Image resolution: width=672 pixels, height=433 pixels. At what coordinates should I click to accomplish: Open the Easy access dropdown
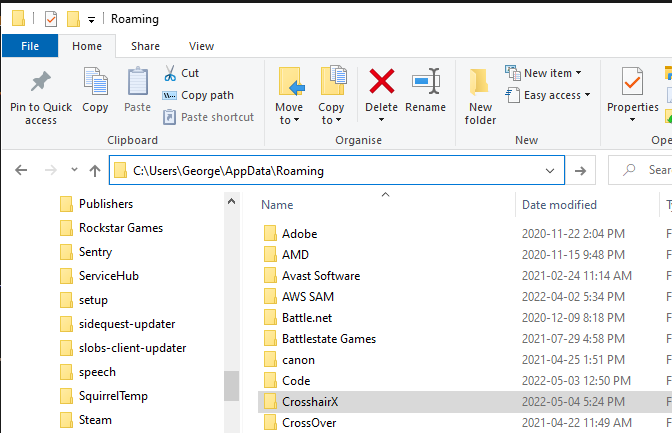pyautogui.click(x=549, y=95)
